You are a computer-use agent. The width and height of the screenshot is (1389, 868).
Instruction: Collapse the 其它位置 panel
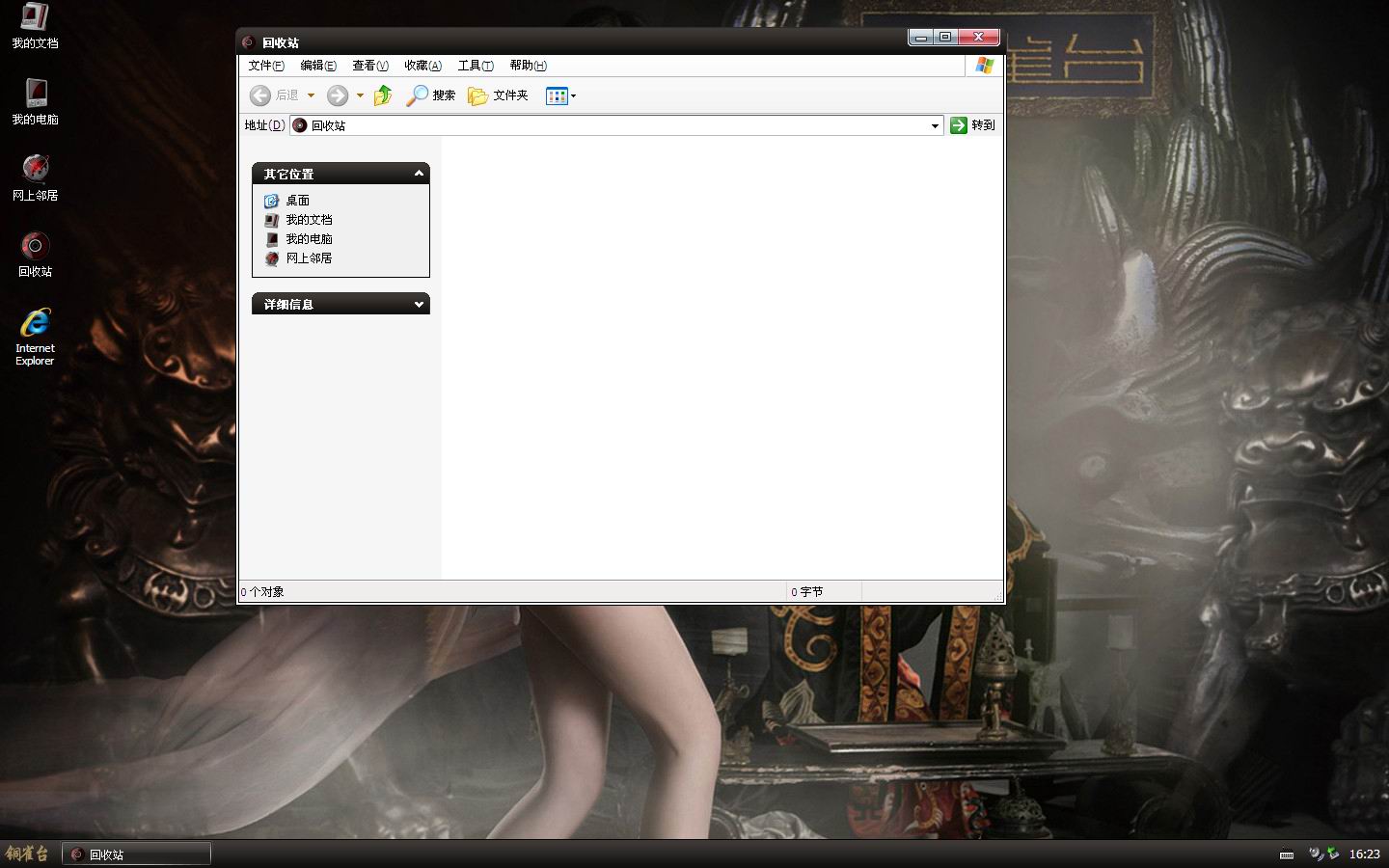(x=419, y=174)
